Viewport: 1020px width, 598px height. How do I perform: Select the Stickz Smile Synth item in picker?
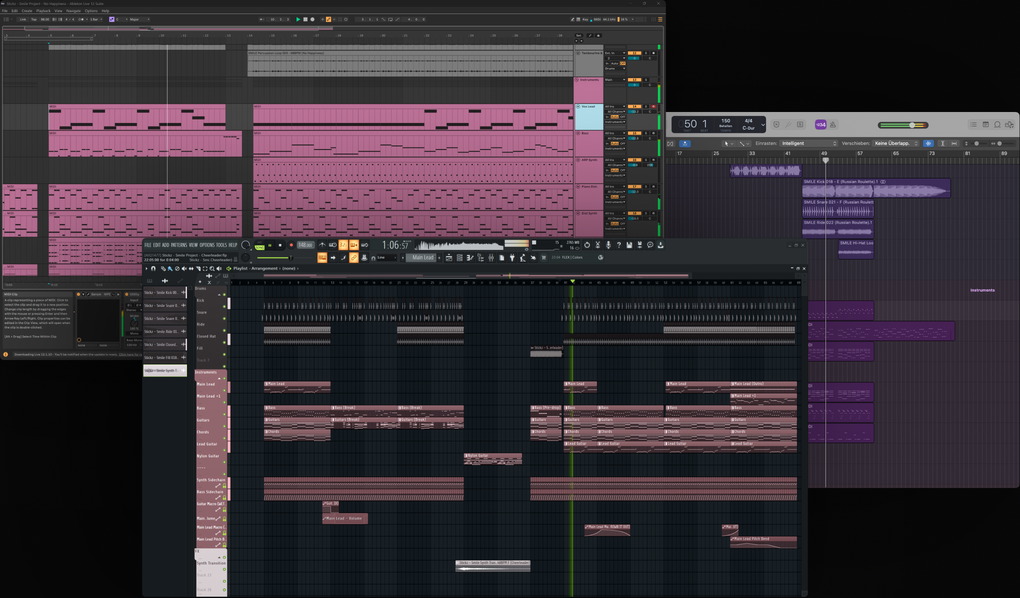165,370
